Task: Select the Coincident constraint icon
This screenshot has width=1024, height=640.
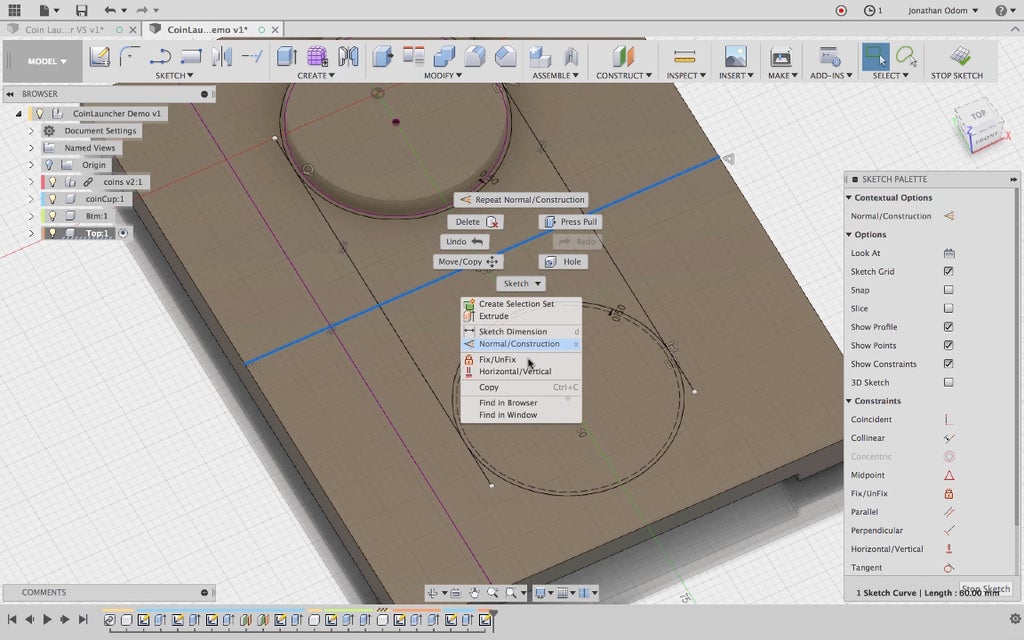Action: [949, 420]
